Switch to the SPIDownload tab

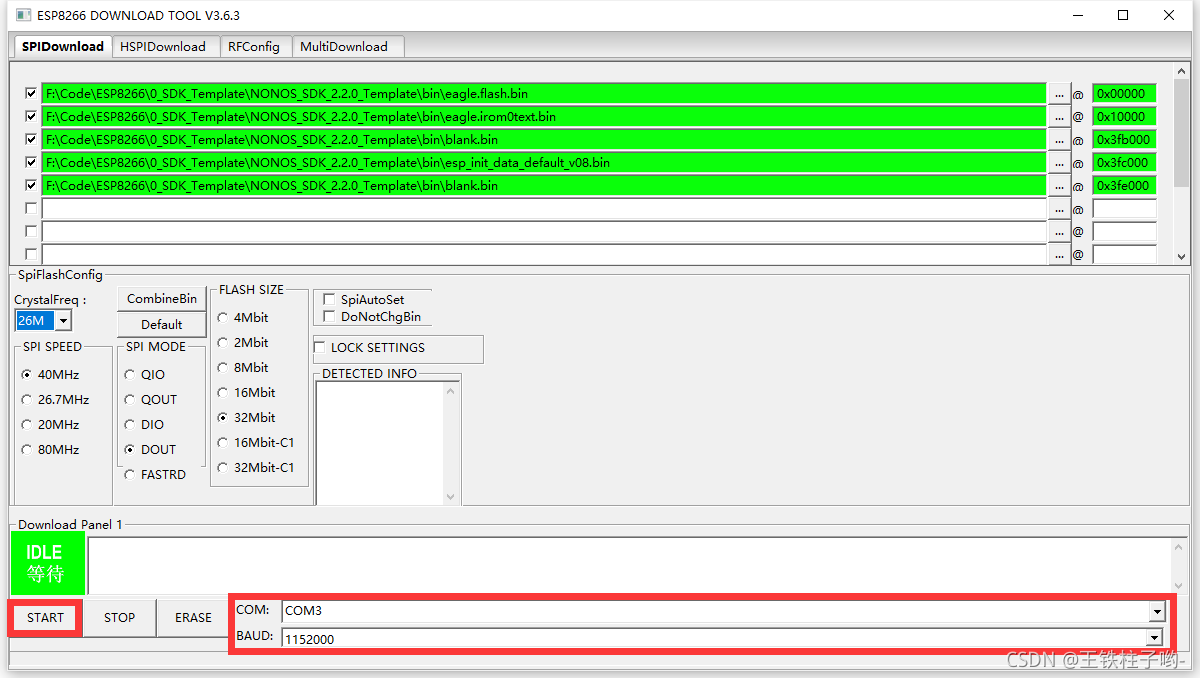pos(63,46)
